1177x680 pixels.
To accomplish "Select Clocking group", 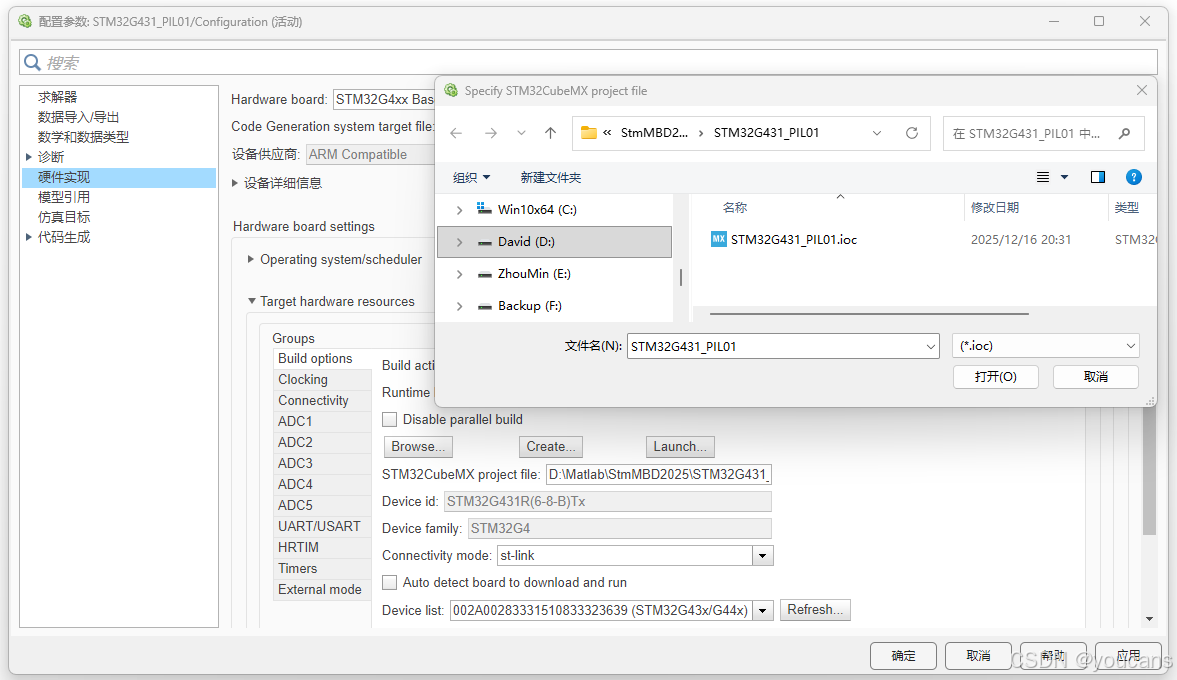I will point(323,380).
